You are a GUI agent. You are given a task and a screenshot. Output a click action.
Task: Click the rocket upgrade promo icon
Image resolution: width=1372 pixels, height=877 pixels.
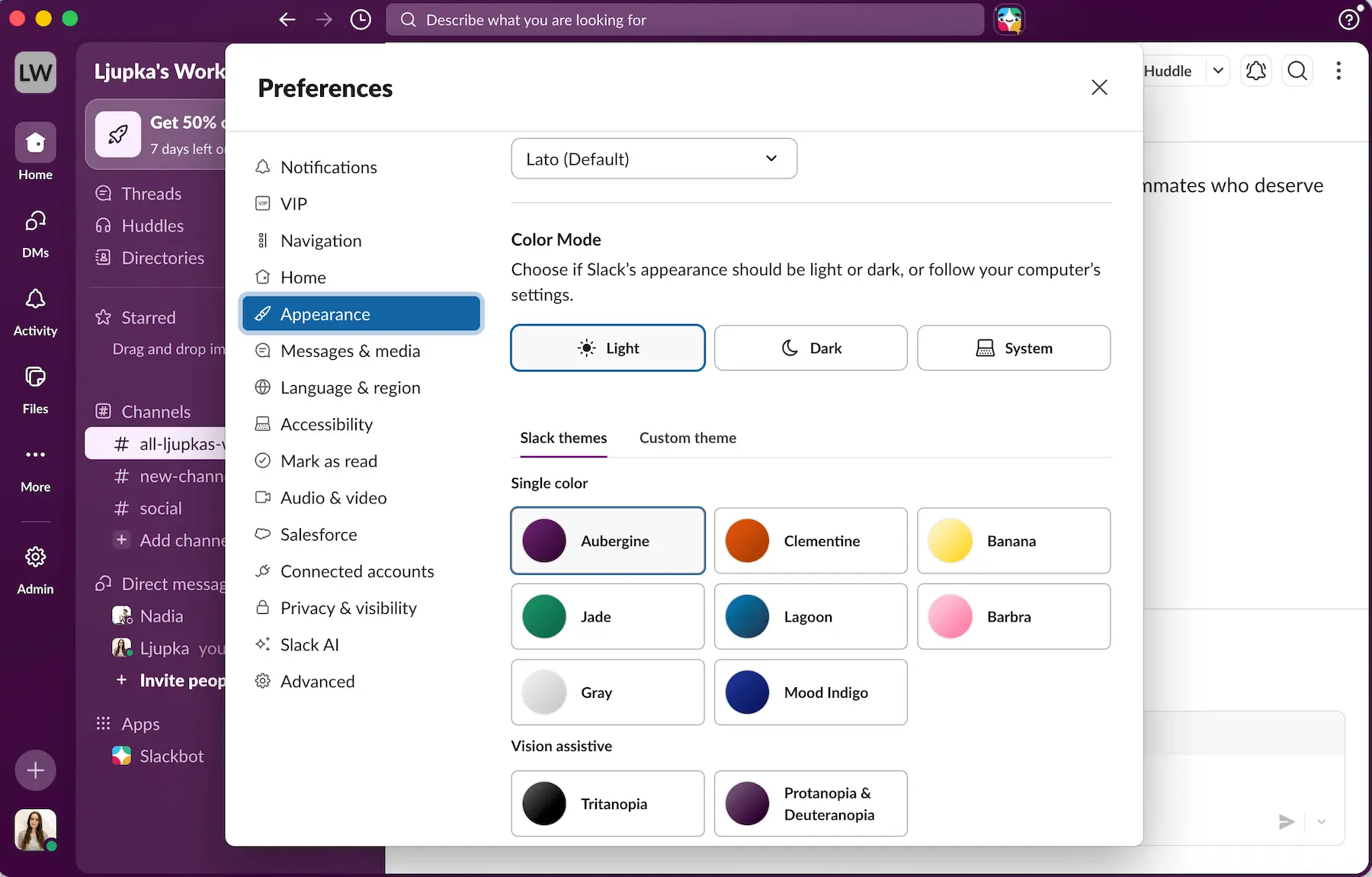click(x=118, y=134)
